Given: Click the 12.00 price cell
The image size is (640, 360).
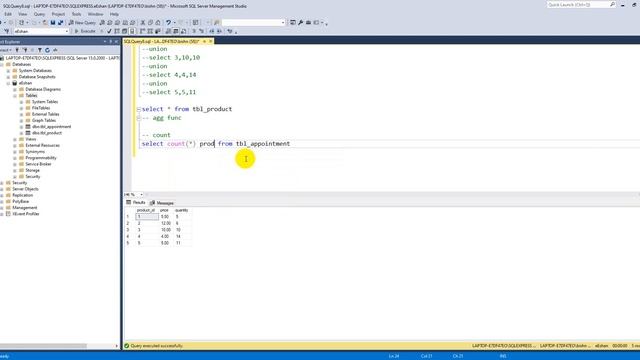Looking at the screenshot, I should 165,223.
